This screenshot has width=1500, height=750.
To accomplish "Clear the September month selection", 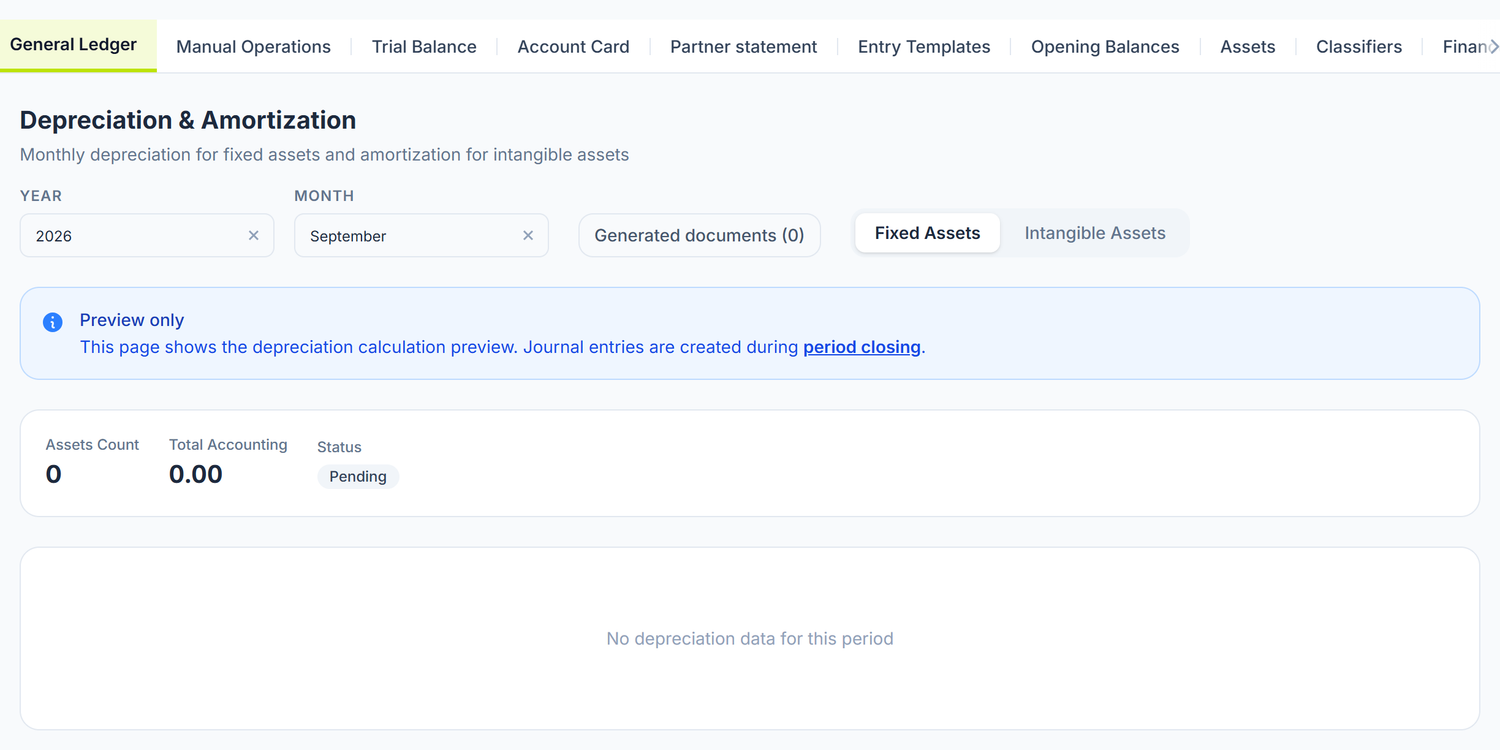I will pos(528,235).
